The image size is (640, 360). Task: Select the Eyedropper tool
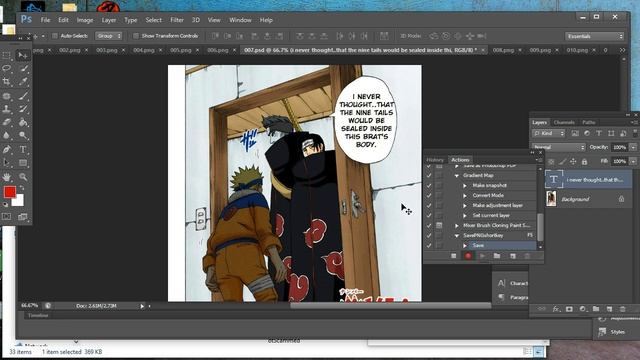(23, 82)
